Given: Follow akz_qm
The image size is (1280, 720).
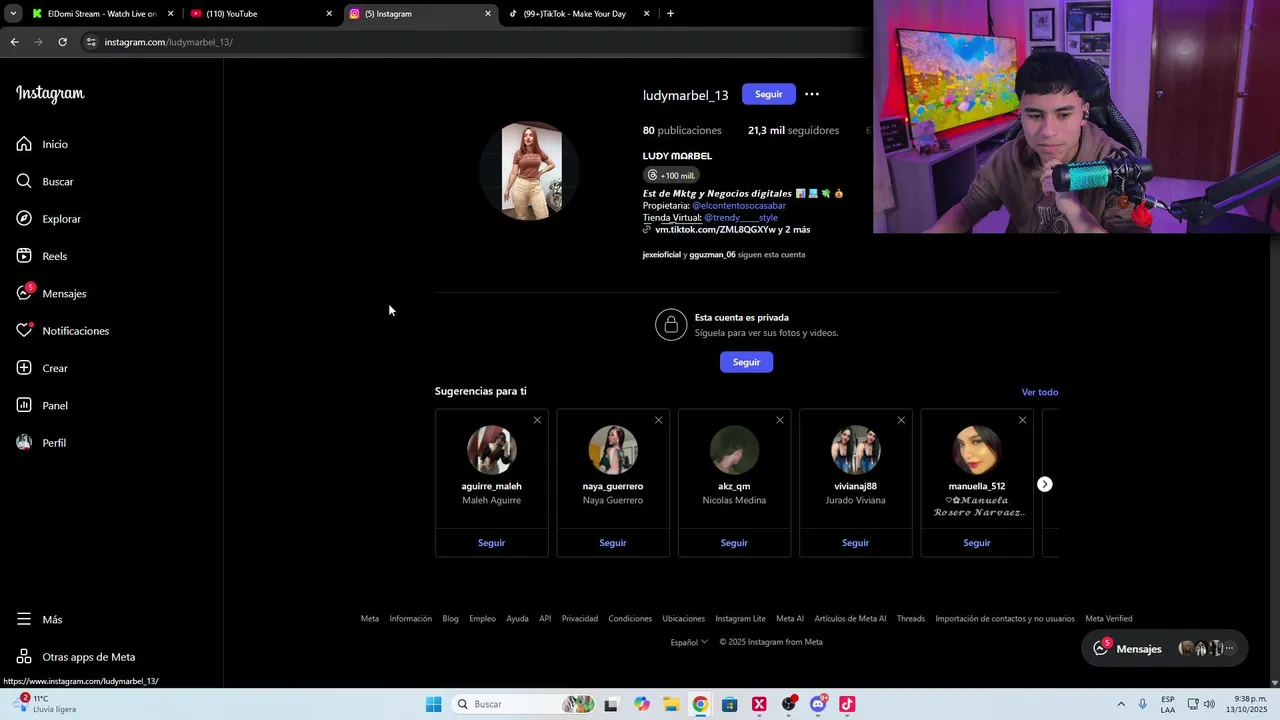Looking at the screenshot, I should 734,543.
